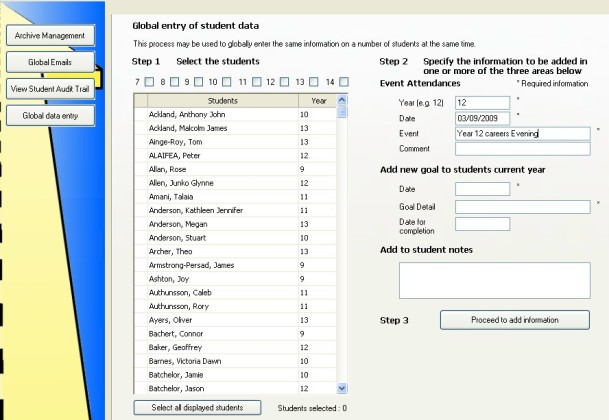Tick the Year 11 filter checkbox
Image resolution: width=609 pixels, height=420 pixels.
pyautogui.click(x=257, y=82)
